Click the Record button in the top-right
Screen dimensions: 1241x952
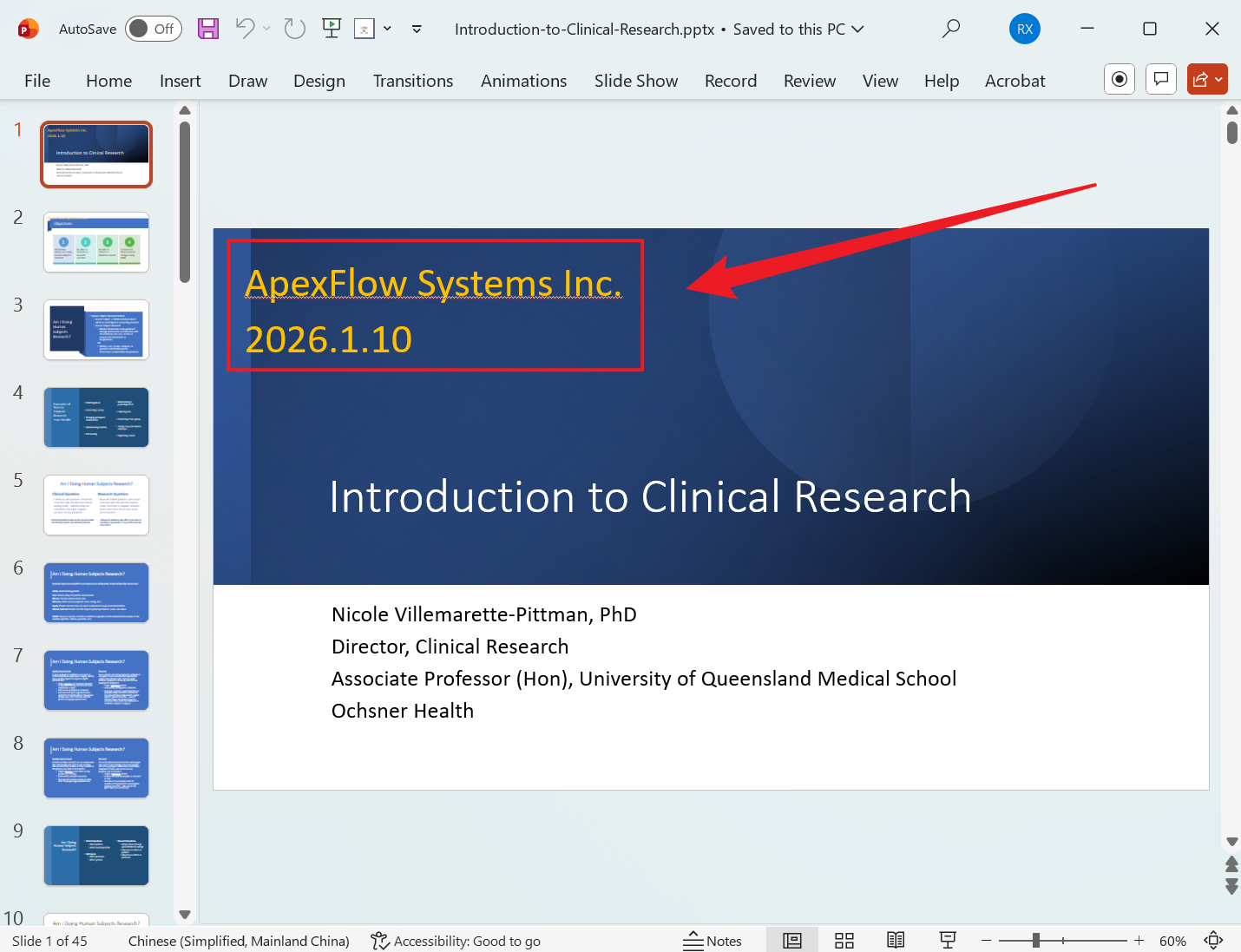pos(1119,79)
